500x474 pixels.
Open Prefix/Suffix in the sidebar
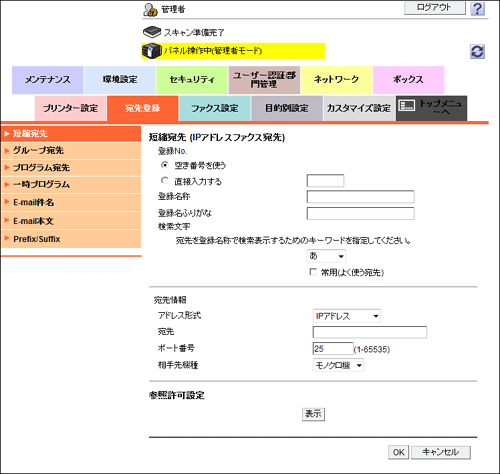tap(71, 239)
